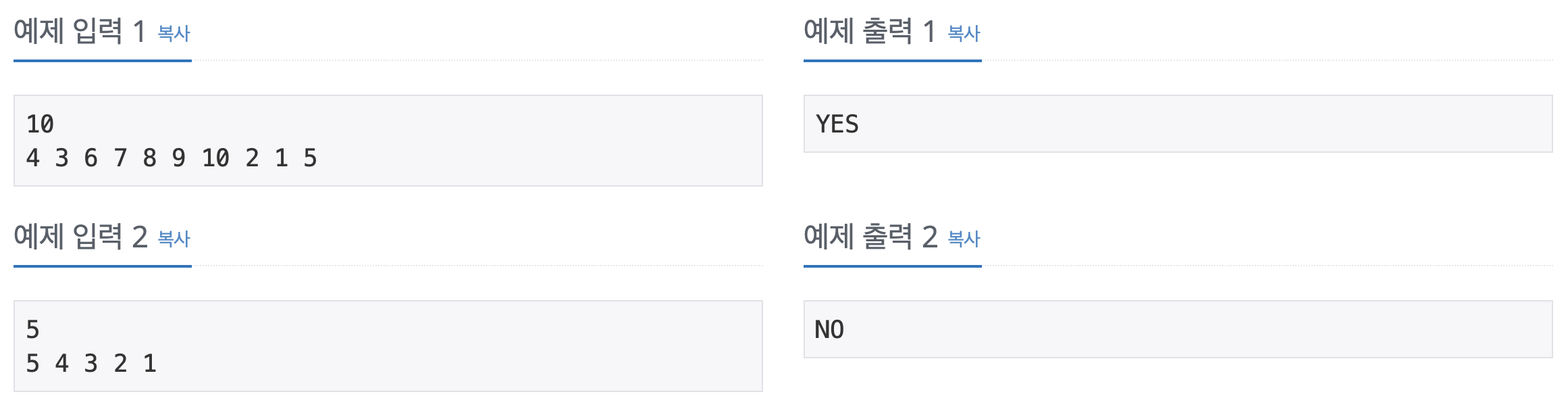Click empty area inside sample input 1 box
Viewport: 1568px width, 411px height.
pyautogui.click(x=540, y=141)
